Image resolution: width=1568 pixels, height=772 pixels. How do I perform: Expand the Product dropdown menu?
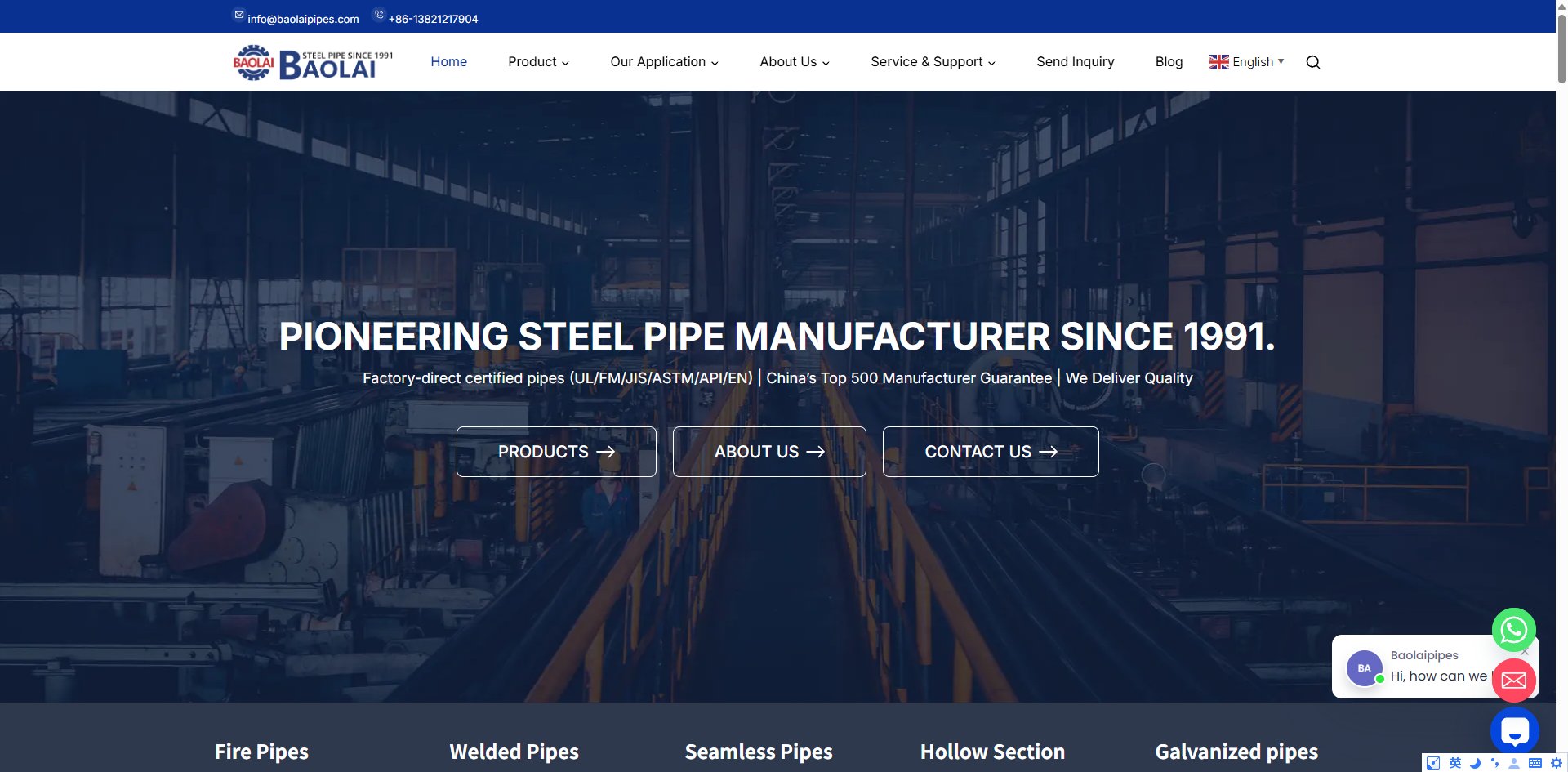pyautogui.click(x=538, y=62)
